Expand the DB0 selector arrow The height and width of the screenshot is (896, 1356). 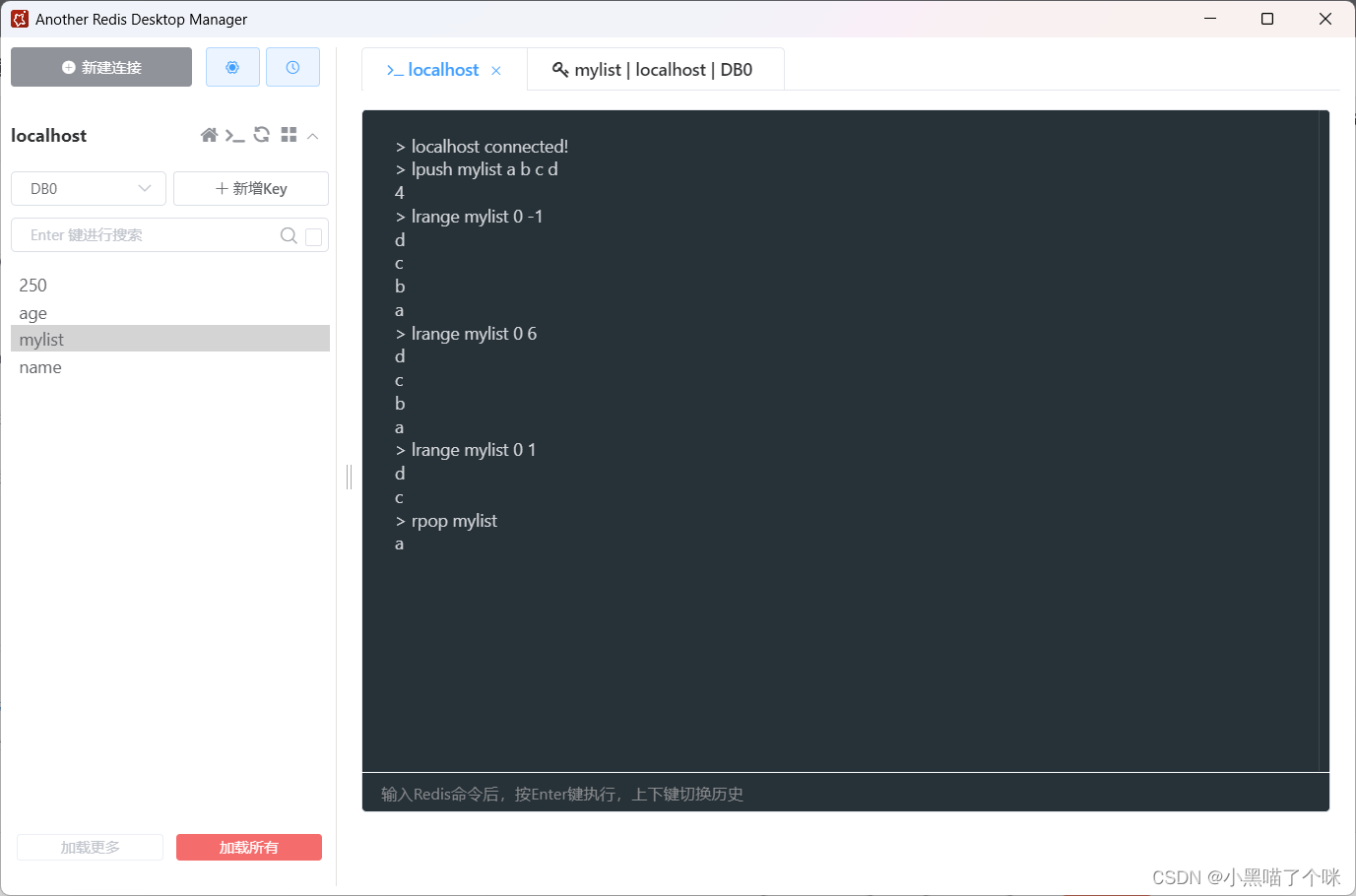[146, 187]
